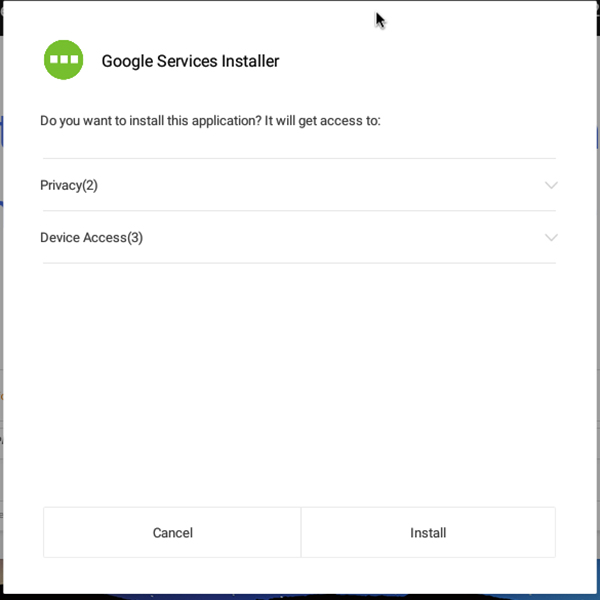Click the border between Cancel and Install buttons
The height and width of the screenshot is (600, 600).
[x=301, y=532]
